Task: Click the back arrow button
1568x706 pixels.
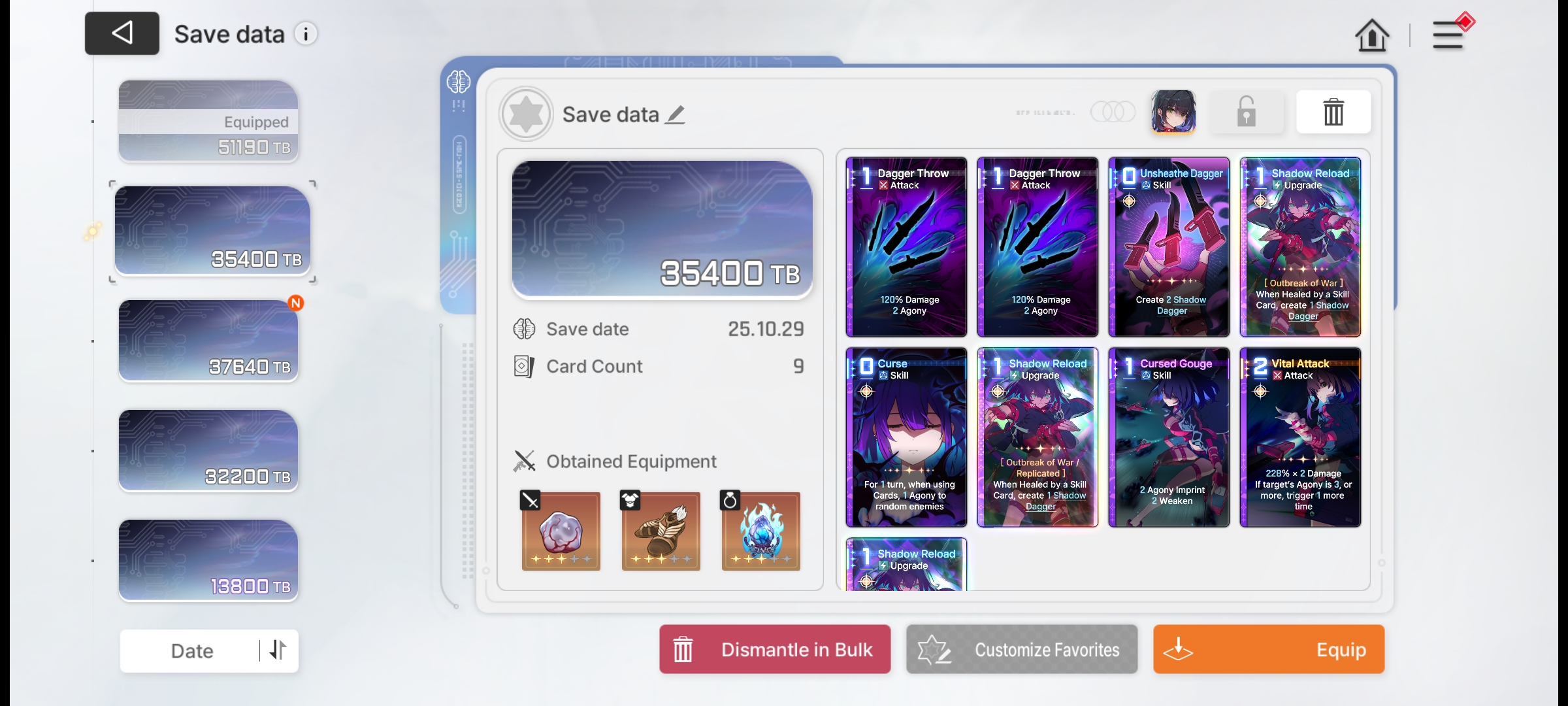Action: pyautogui.click(x=122, y=33)
